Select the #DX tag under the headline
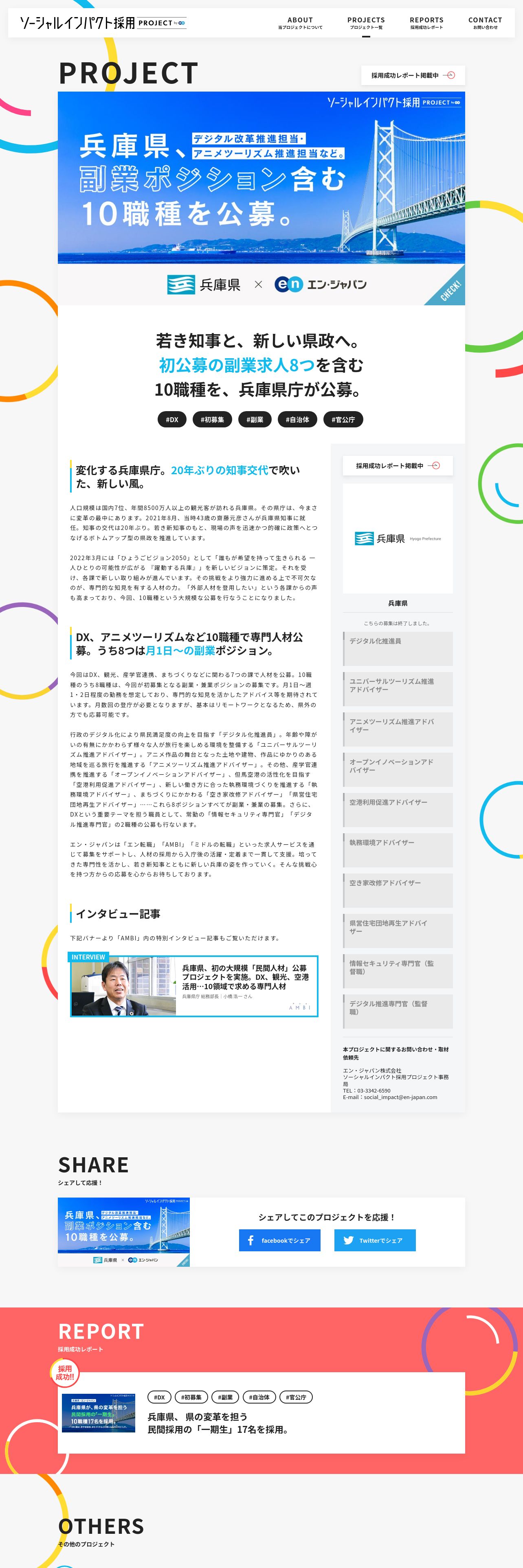The width and height of the screenshot is (523, 1568). [x=172, y=419]
